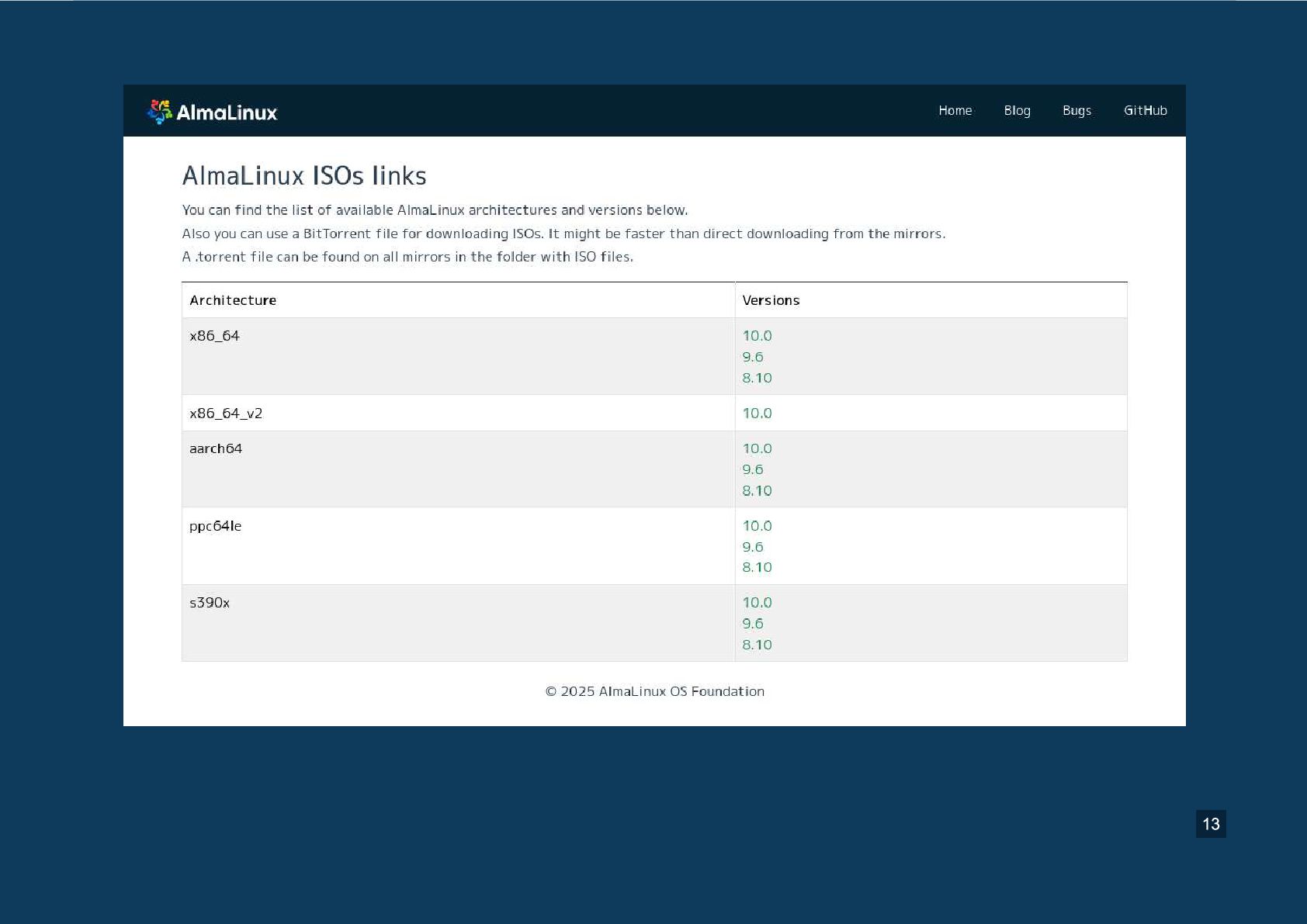Image resolution: width=1307 pixels, height=924 pixels.
Task: Open s390x version 10.0 link
Action: coord(757,603)
